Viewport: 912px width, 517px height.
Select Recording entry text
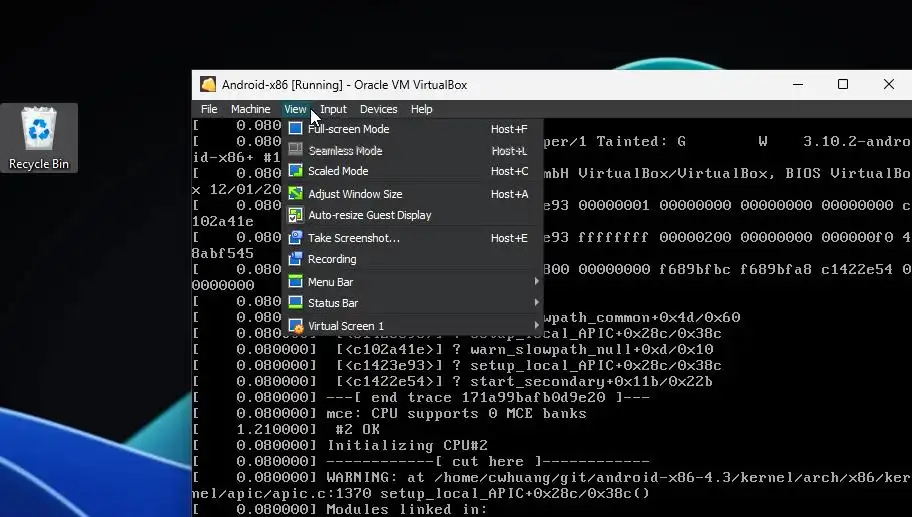point(332,259)
